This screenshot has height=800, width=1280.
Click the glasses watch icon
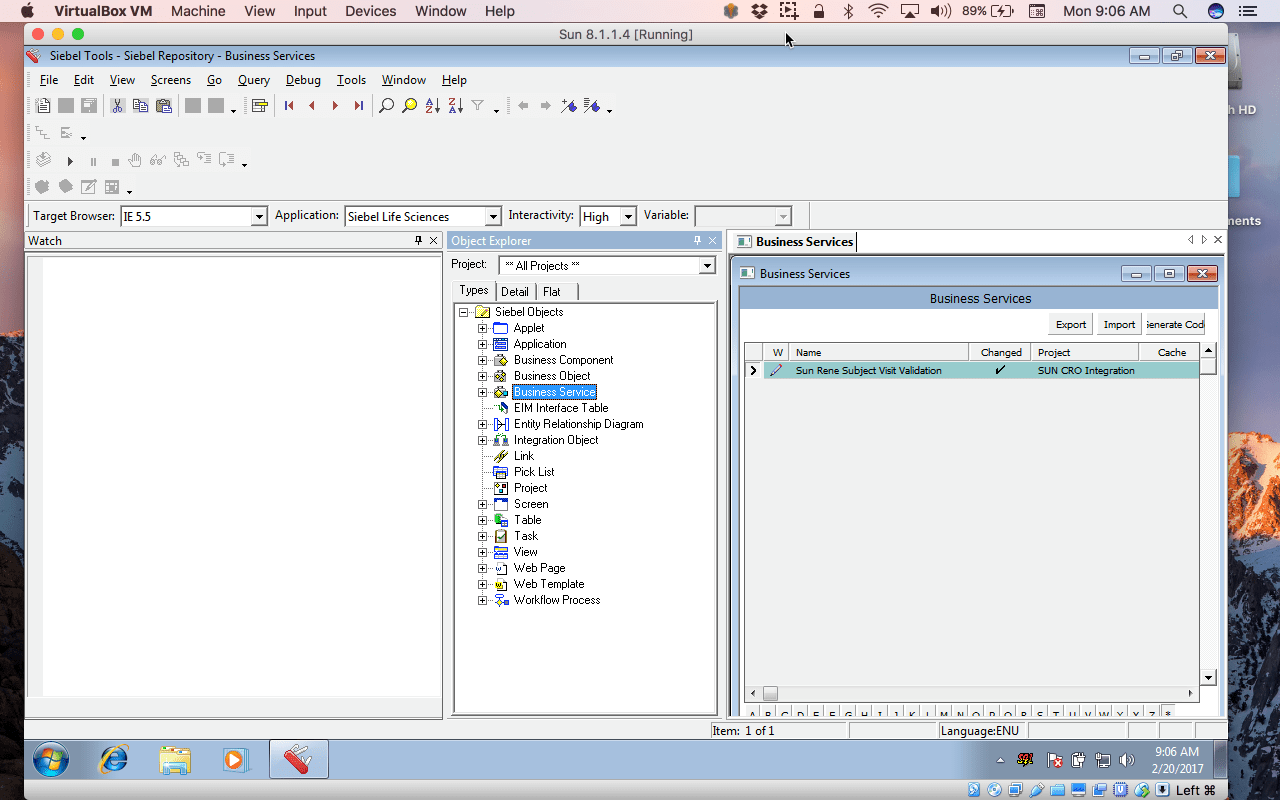[x=158, y=160]
